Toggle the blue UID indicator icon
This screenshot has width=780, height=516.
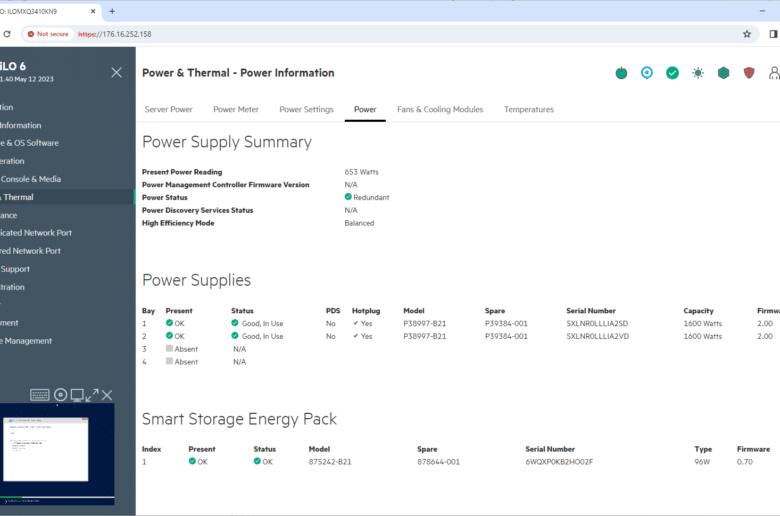coord(647,73)
